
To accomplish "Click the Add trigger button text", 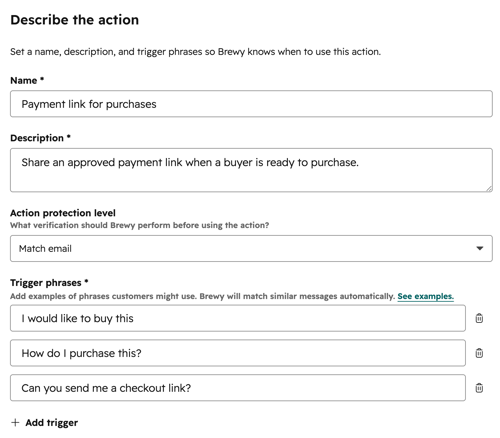I will pyautogui.click(x=52, y=423).
